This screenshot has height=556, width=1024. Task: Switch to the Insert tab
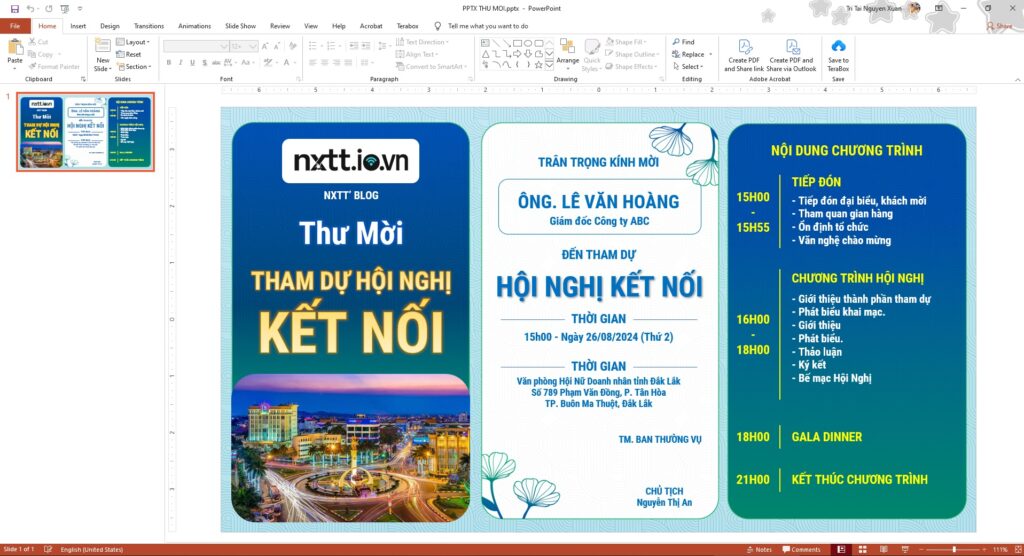click(x=78, y=26)
